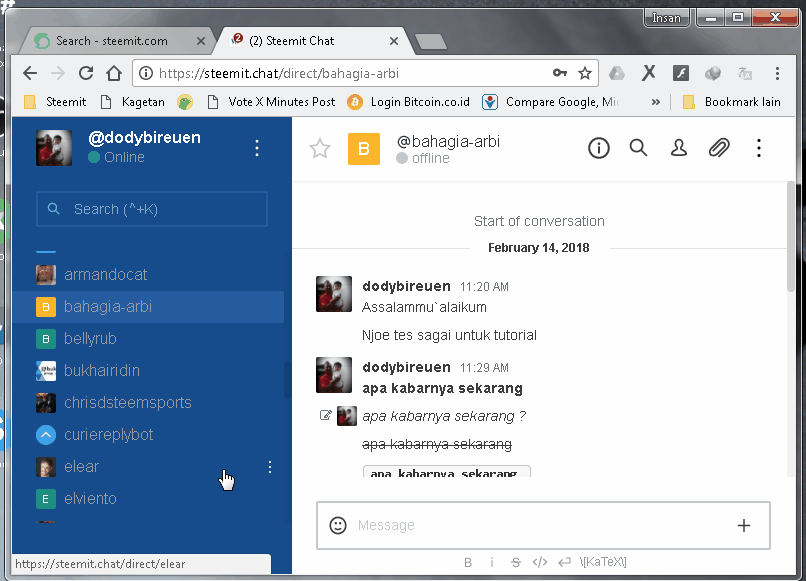Select the bahagia-arbi conversation in sidebar
Image resolution: width=806 pixels, height=581 pixels.
pos(148,307)
